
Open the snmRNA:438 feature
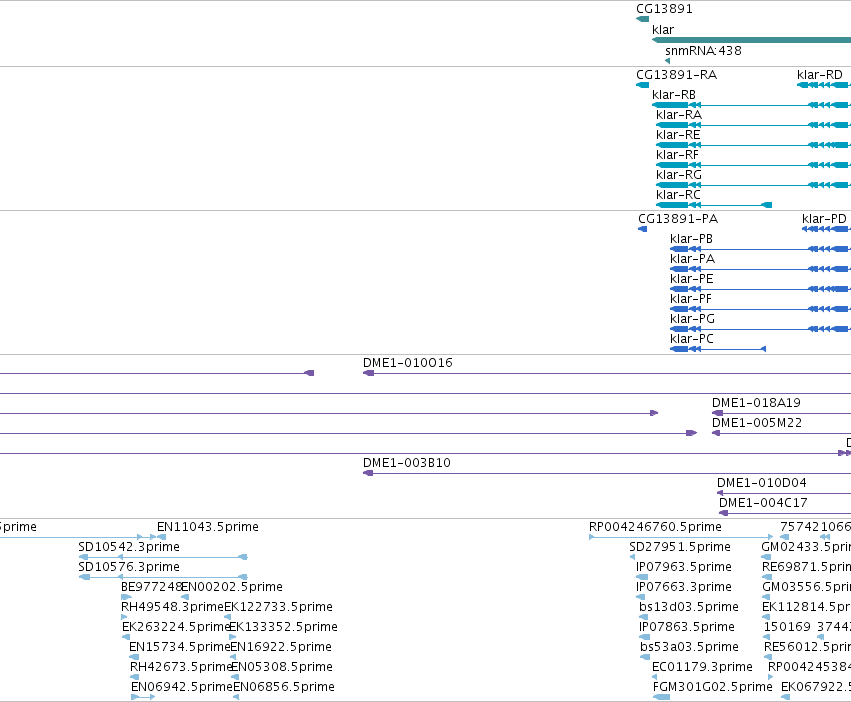[703, 50]
